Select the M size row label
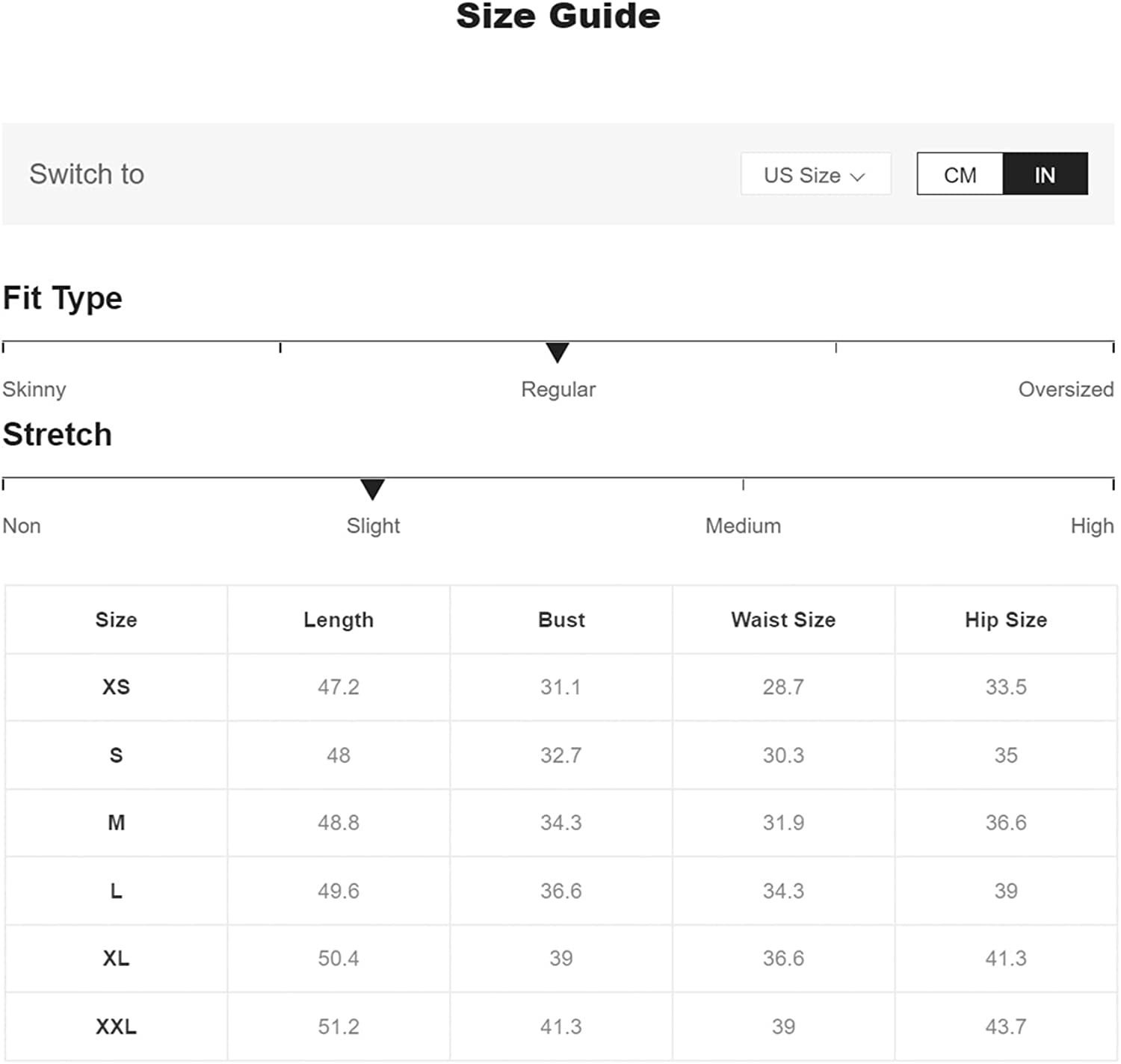This screenshot has height=1064, width=1121. [x=116, y=823]
